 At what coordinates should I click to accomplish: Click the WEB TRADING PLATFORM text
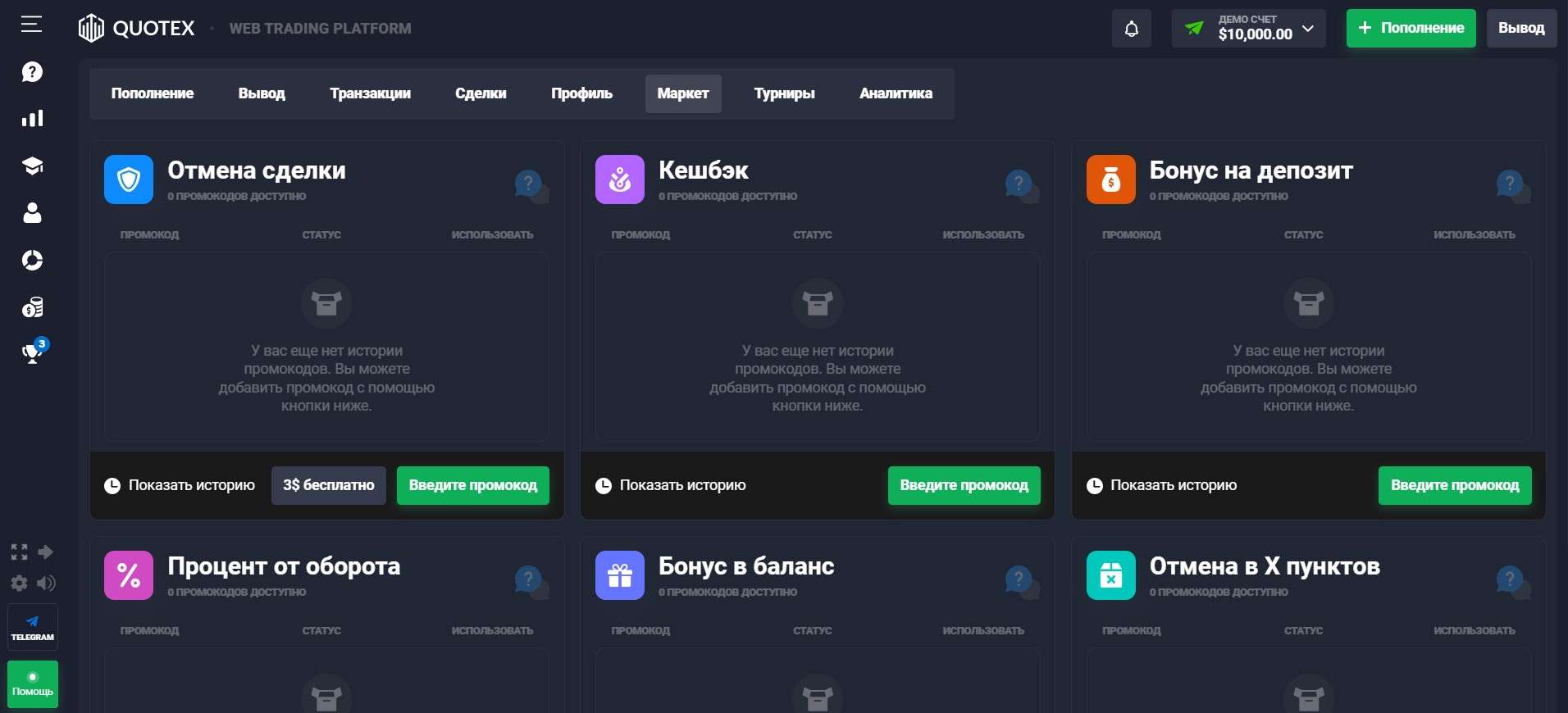click(x=320, y=29)
